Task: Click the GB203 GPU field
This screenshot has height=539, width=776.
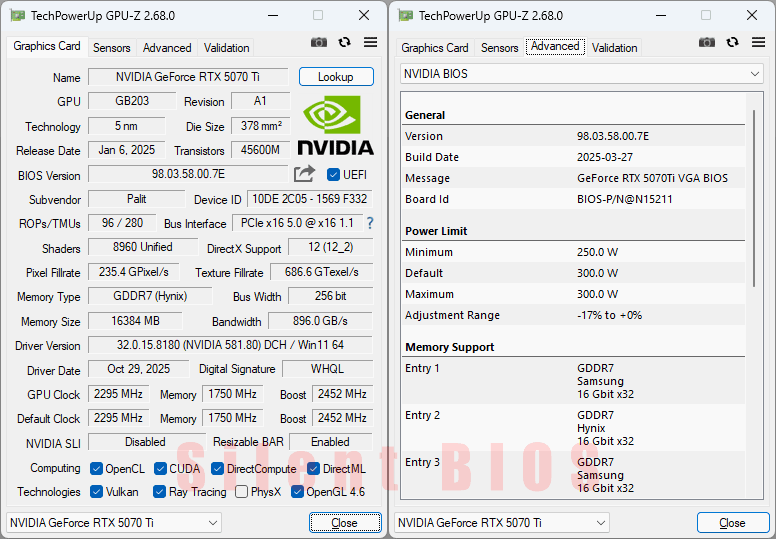Action: 132,101
